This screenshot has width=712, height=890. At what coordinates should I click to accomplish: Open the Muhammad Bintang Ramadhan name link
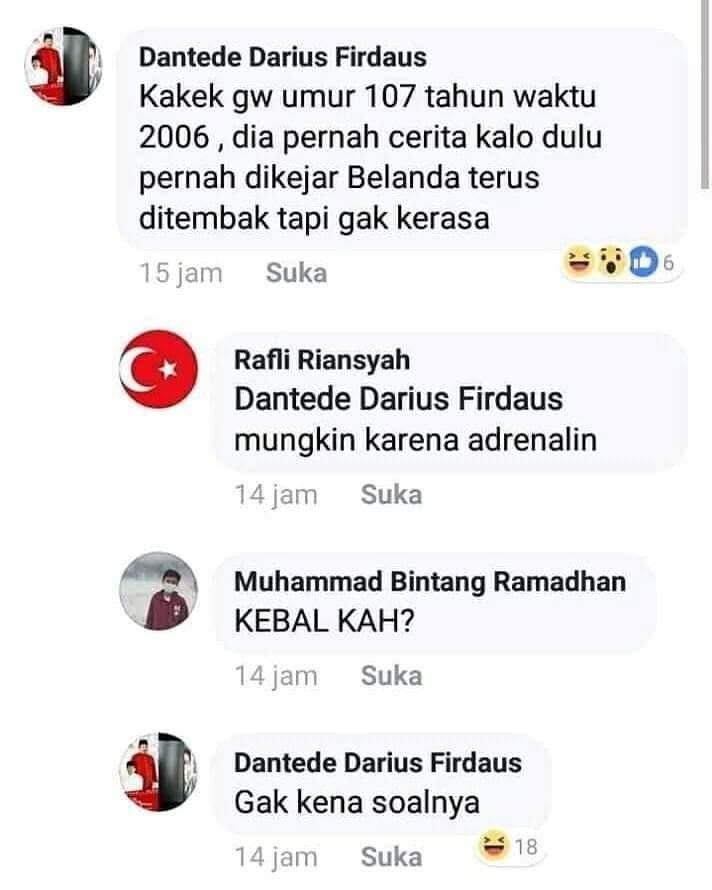430,582
